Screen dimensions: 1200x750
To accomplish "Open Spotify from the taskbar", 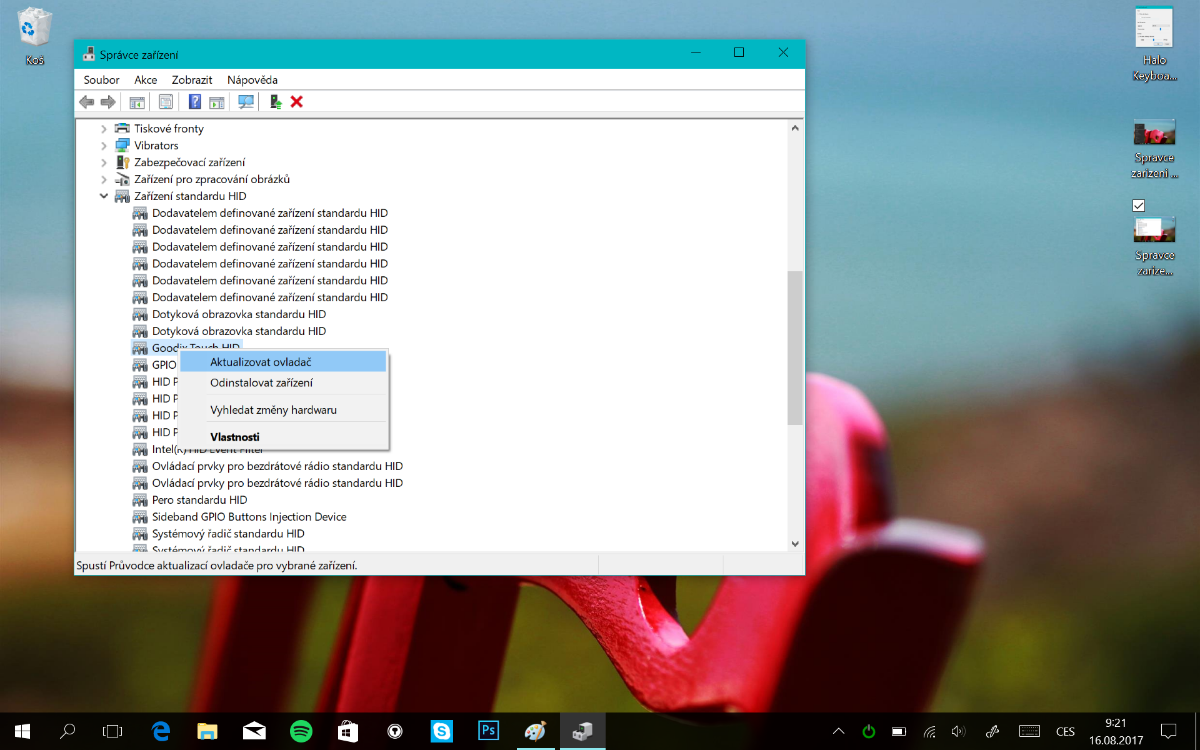I will [x=300, y=731].
